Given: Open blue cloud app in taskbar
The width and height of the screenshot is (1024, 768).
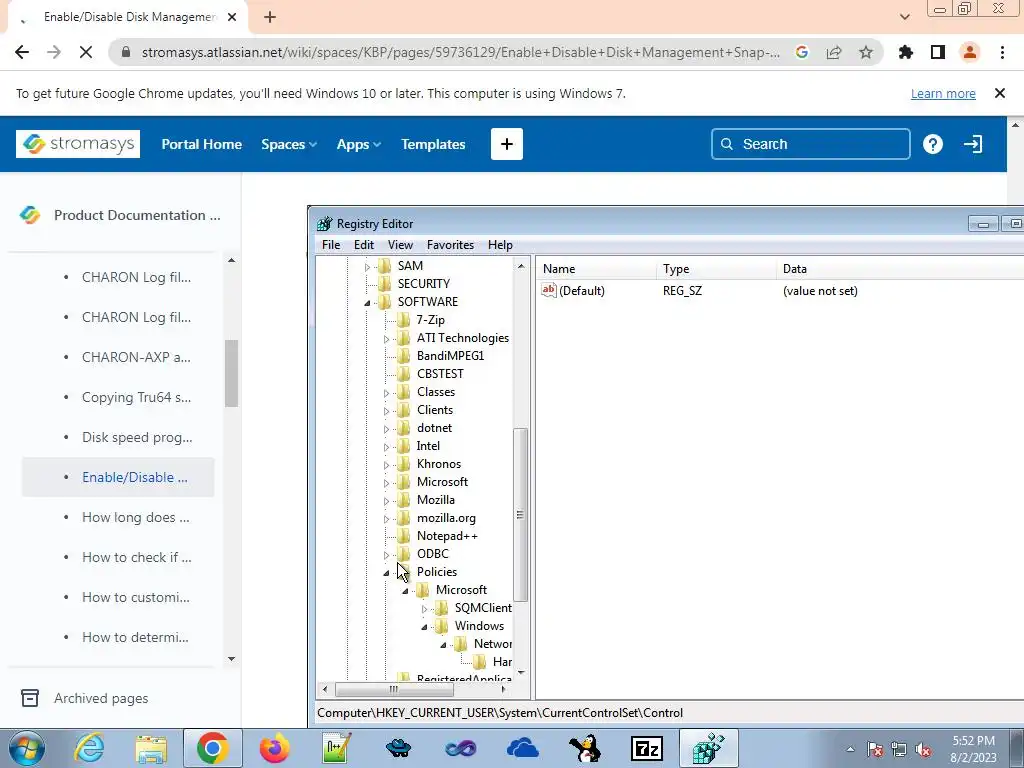Looking at the screenshot, I should (x=522, y=748).
